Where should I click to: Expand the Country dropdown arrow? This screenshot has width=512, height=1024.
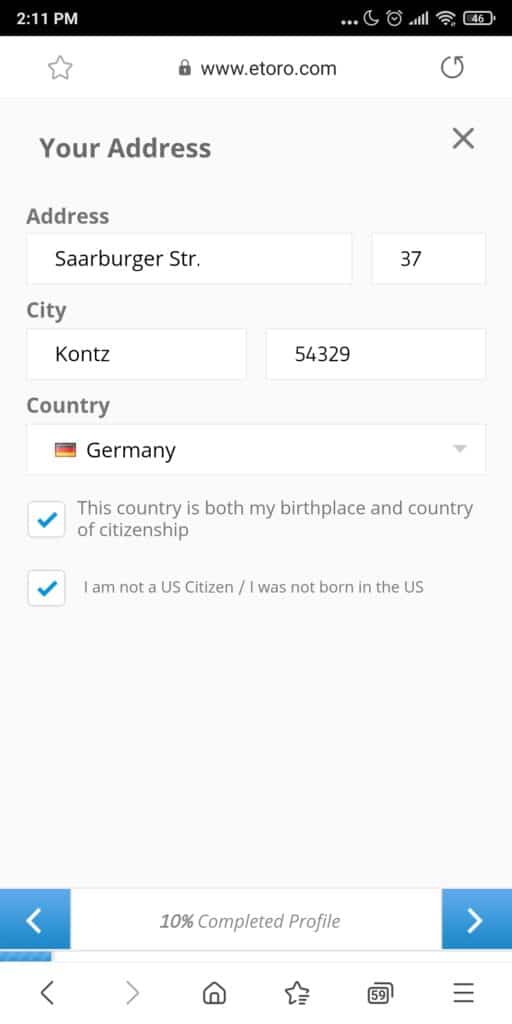[460, 449]
